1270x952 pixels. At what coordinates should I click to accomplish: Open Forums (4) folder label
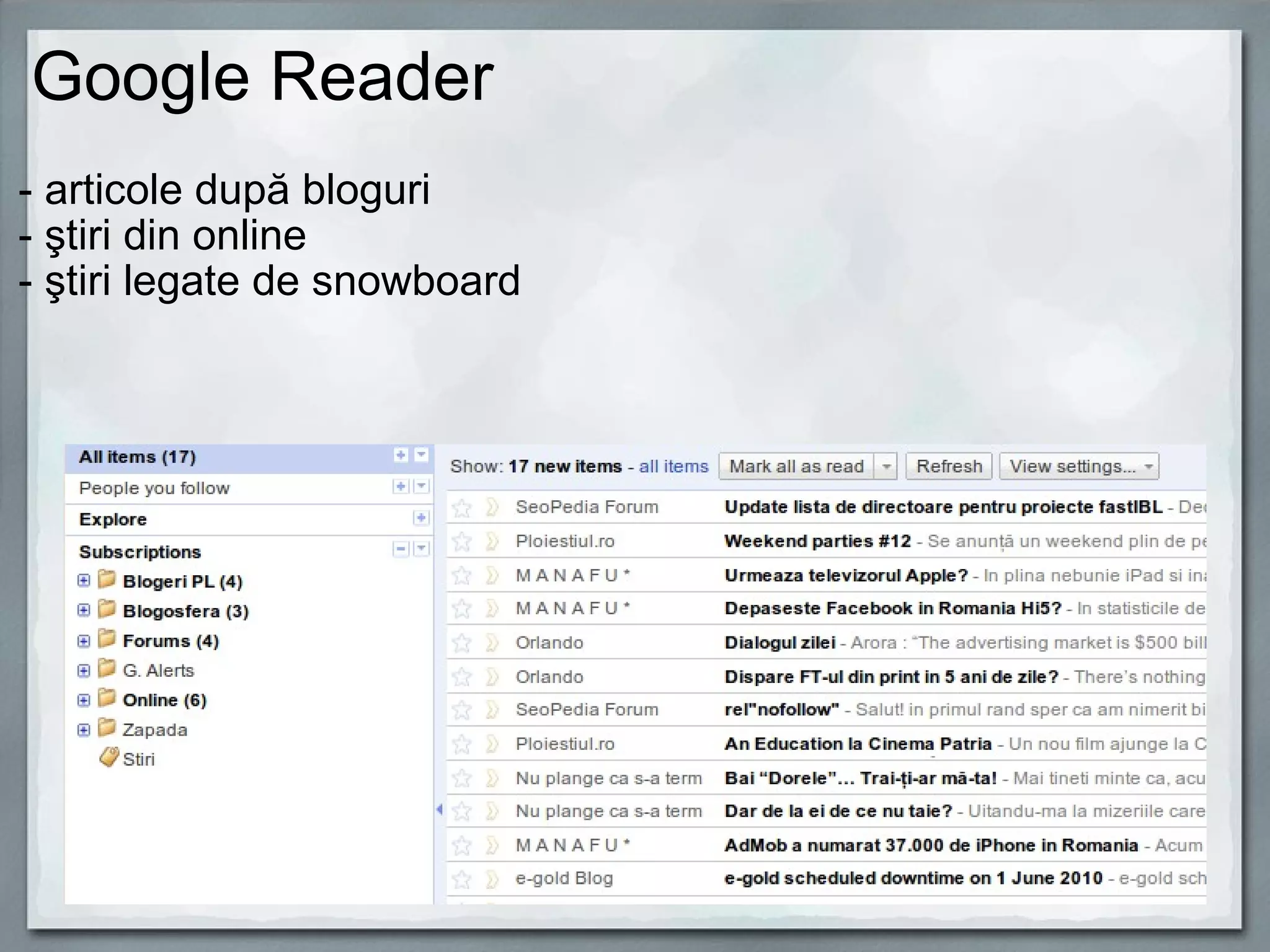[x=171, y=641]
